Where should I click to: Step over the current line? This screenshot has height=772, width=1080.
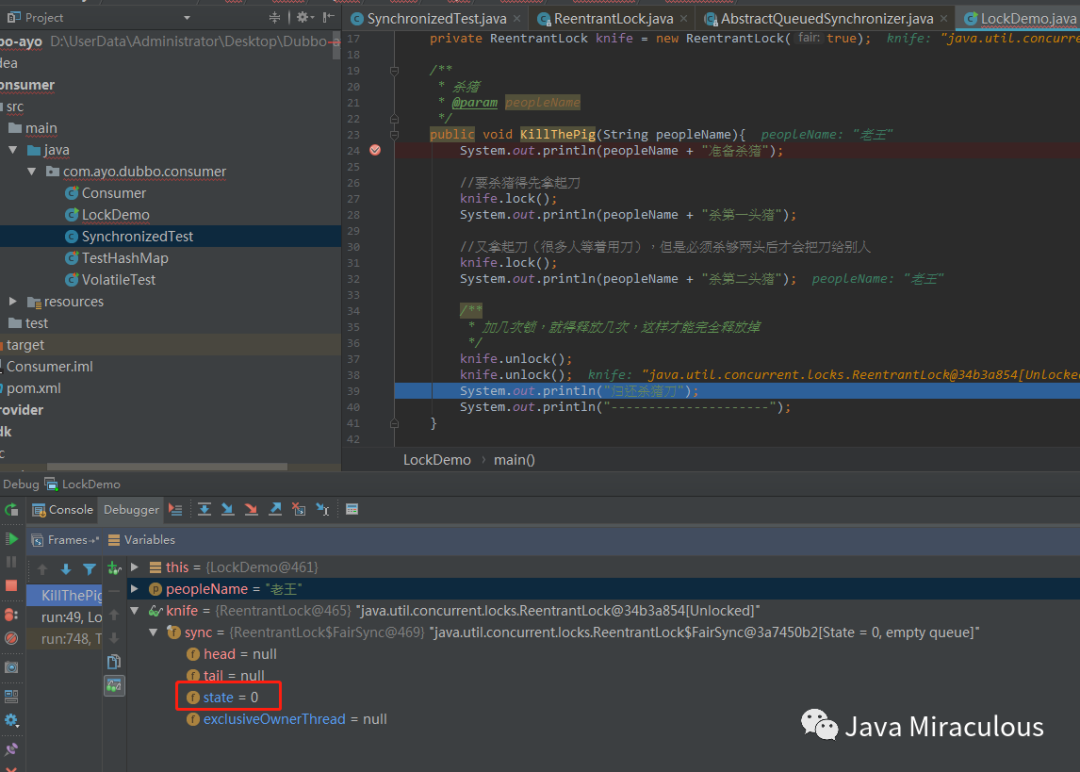click(205, 510)
